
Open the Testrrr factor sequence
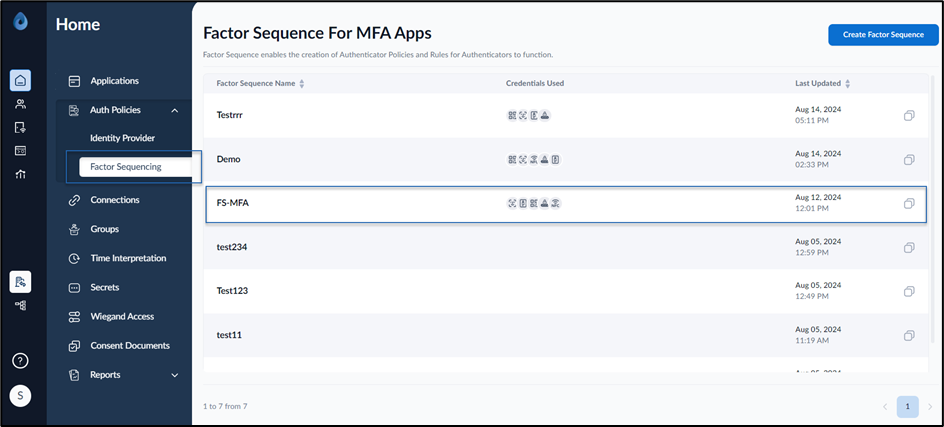click(x=230, y=115)
